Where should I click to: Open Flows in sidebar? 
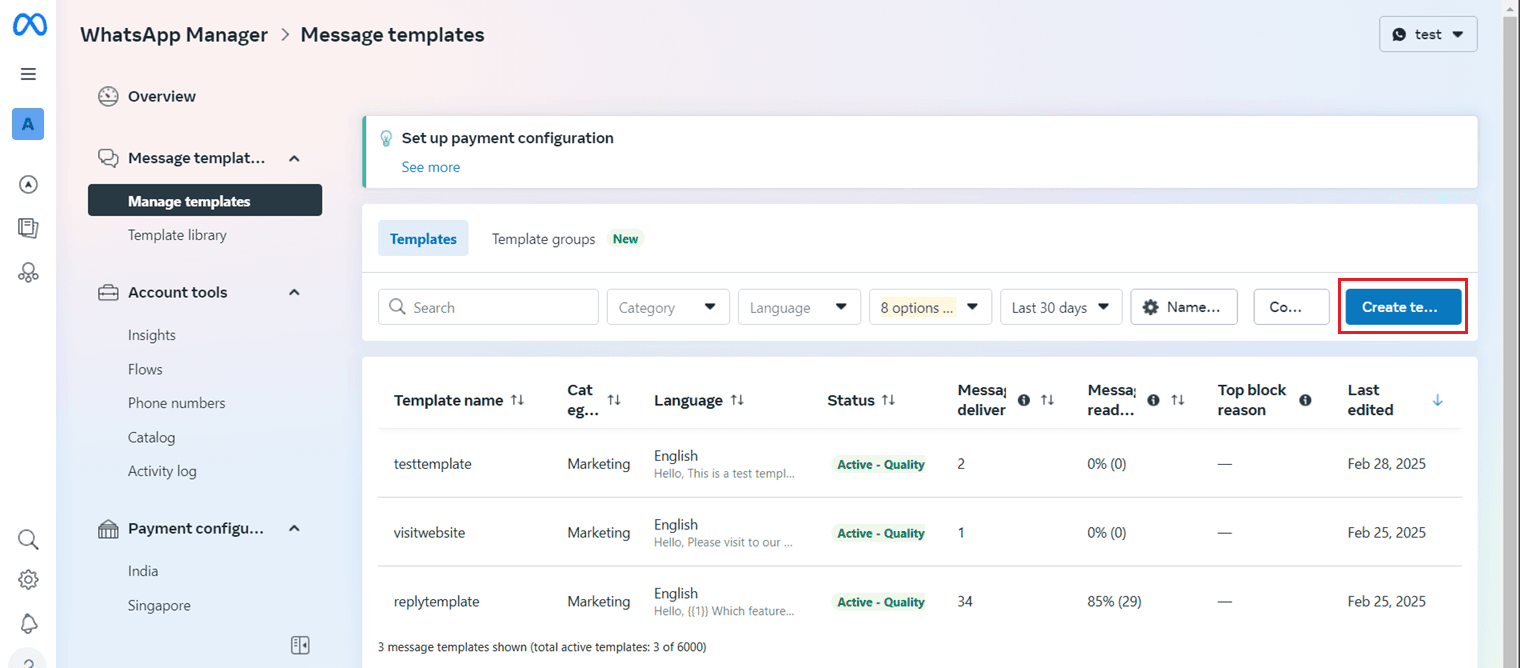tap(145, 369)
